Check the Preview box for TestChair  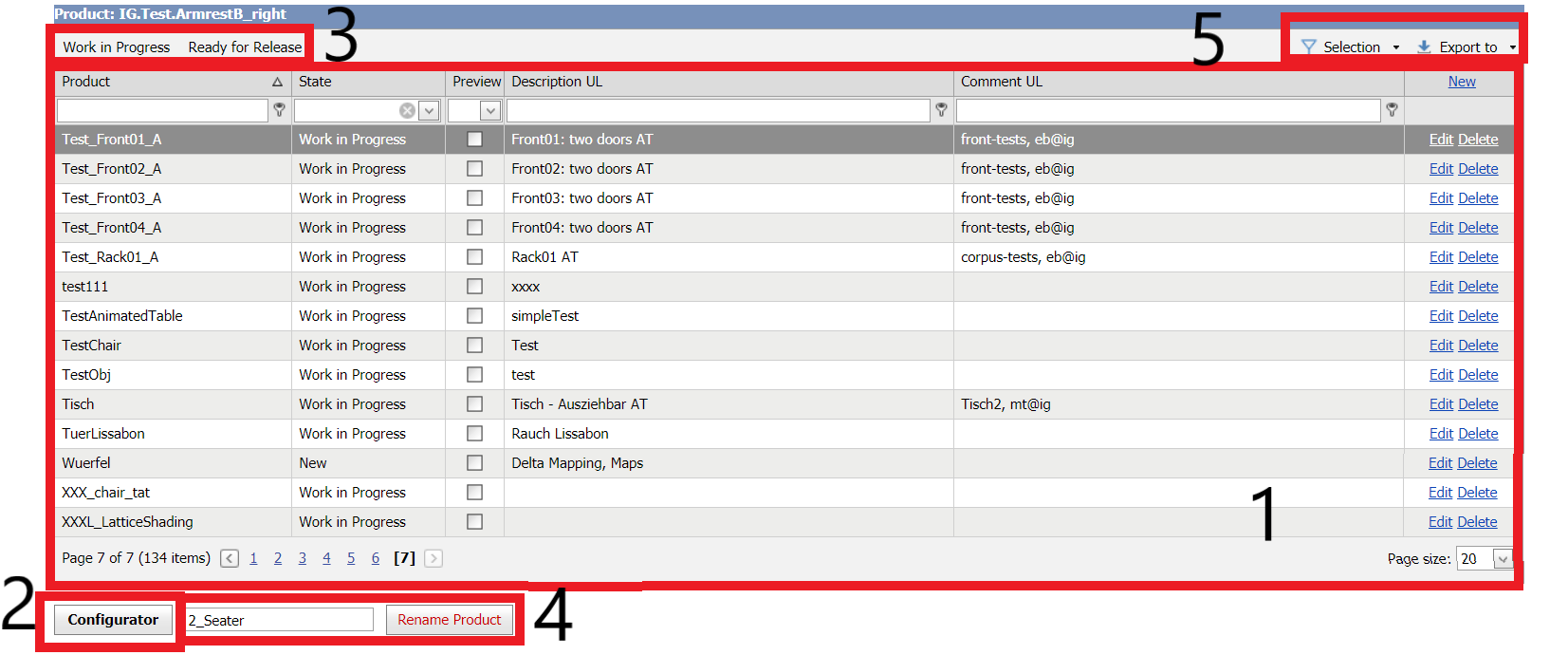474,346
